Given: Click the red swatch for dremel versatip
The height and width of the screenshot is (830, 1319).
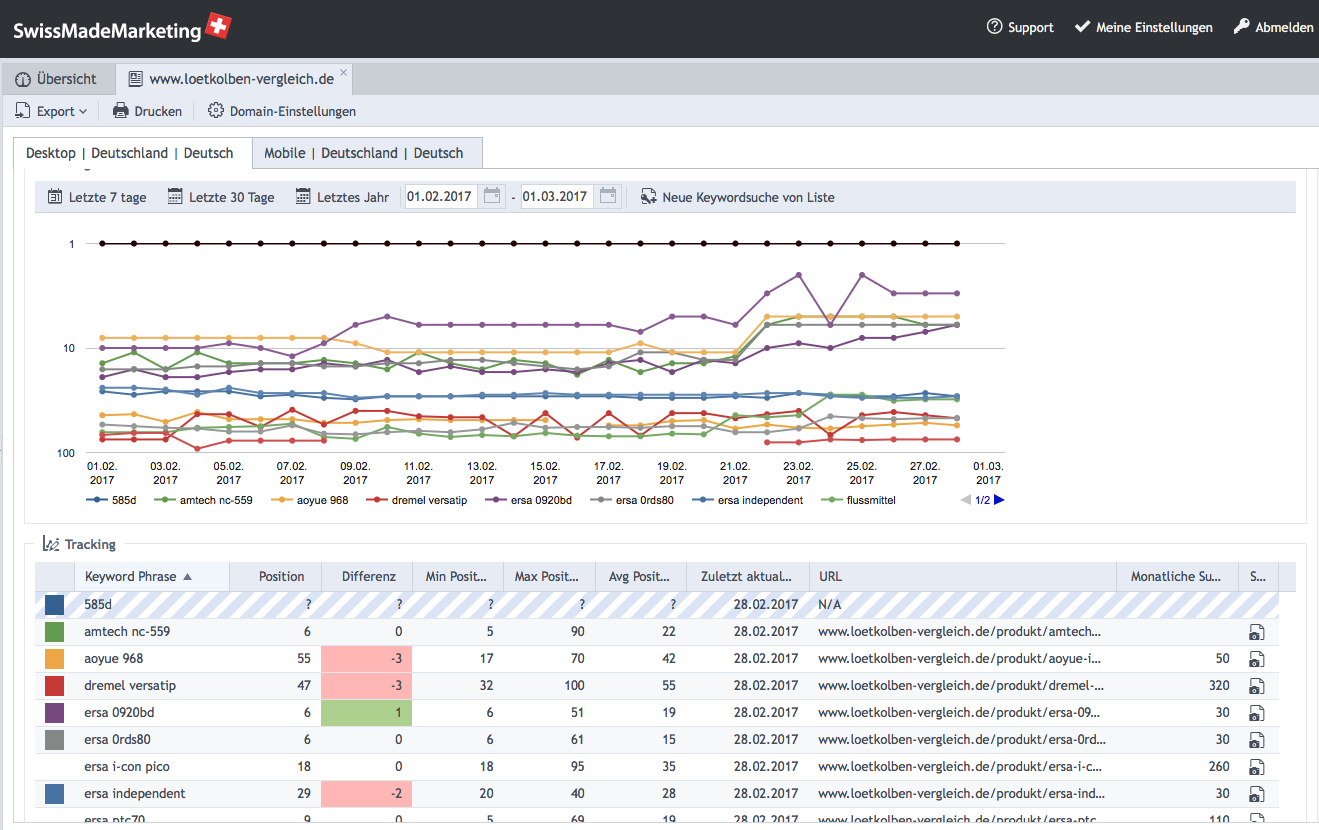Looking at the screenshot, I should (x=55, y=686).
